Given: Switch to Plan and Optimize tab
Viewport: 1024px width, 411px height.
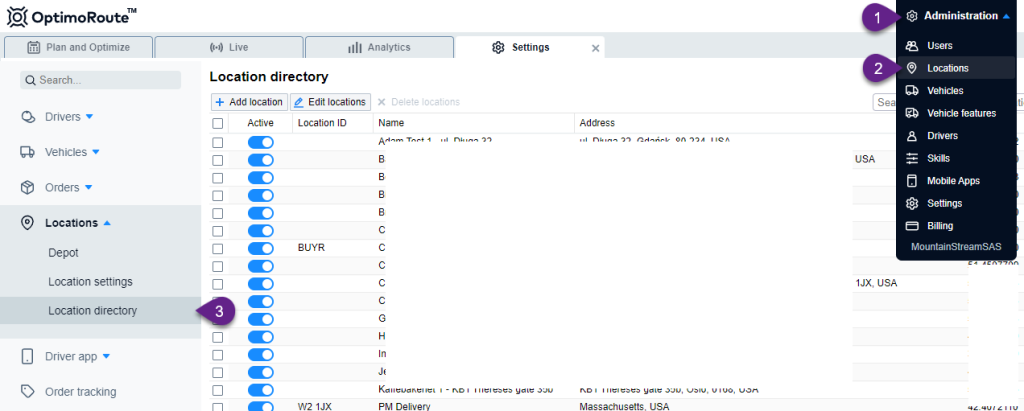Looking at the screenshot, I should pos(78,47).
